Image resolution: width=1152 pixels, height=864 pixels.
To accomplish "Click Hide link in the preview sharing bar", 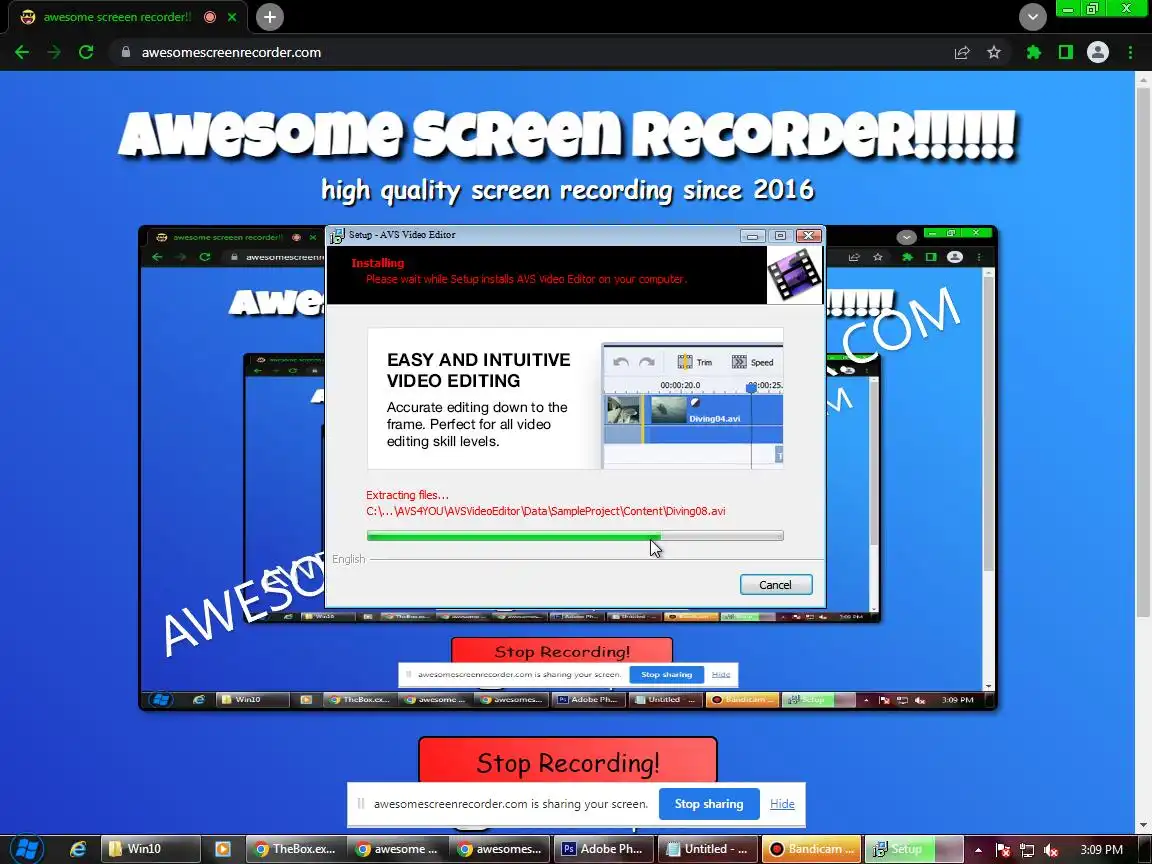I will coord(721,674).
